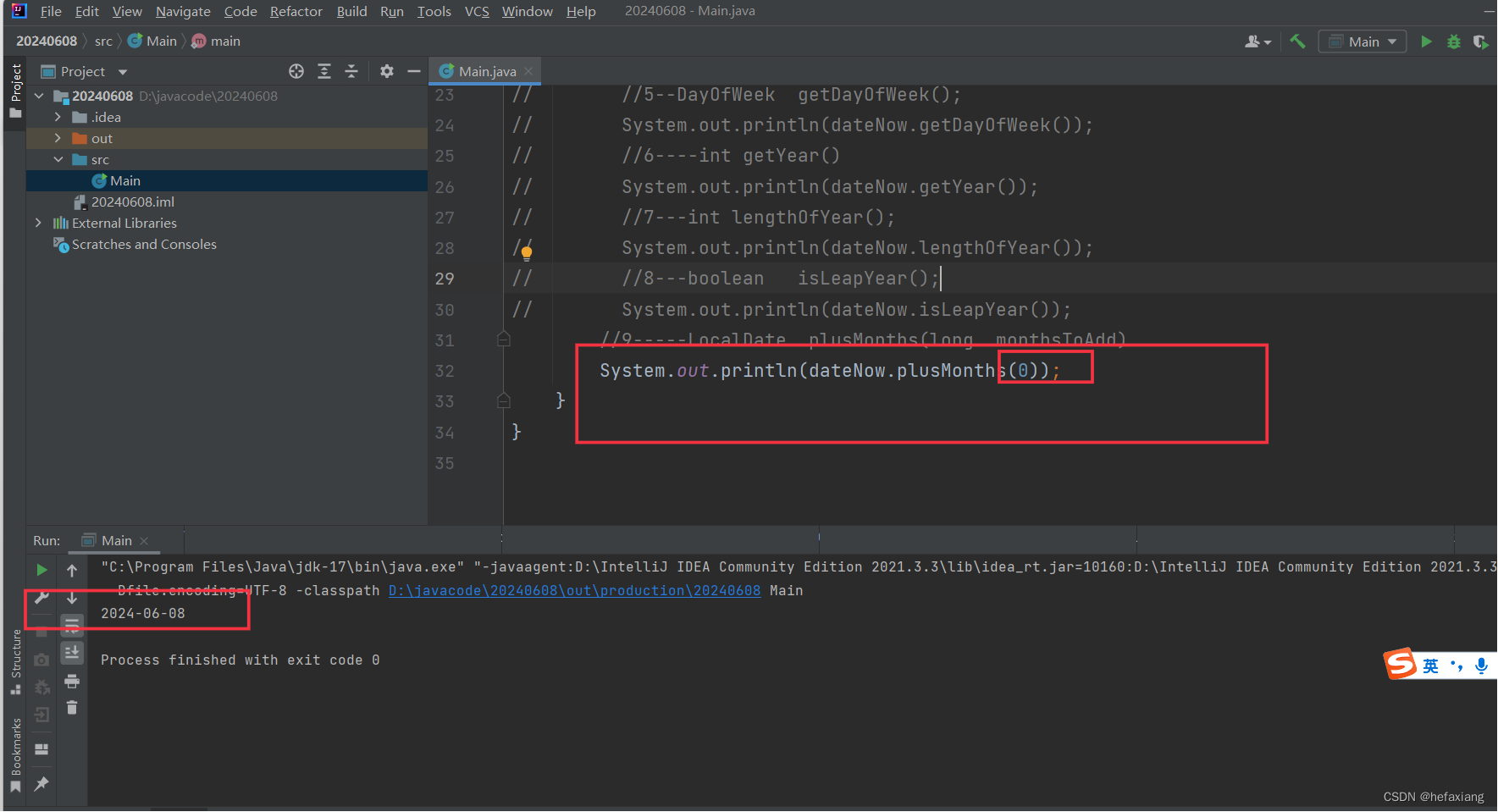Open the Edit menu
1498x812 pixels.
(86, 11)
